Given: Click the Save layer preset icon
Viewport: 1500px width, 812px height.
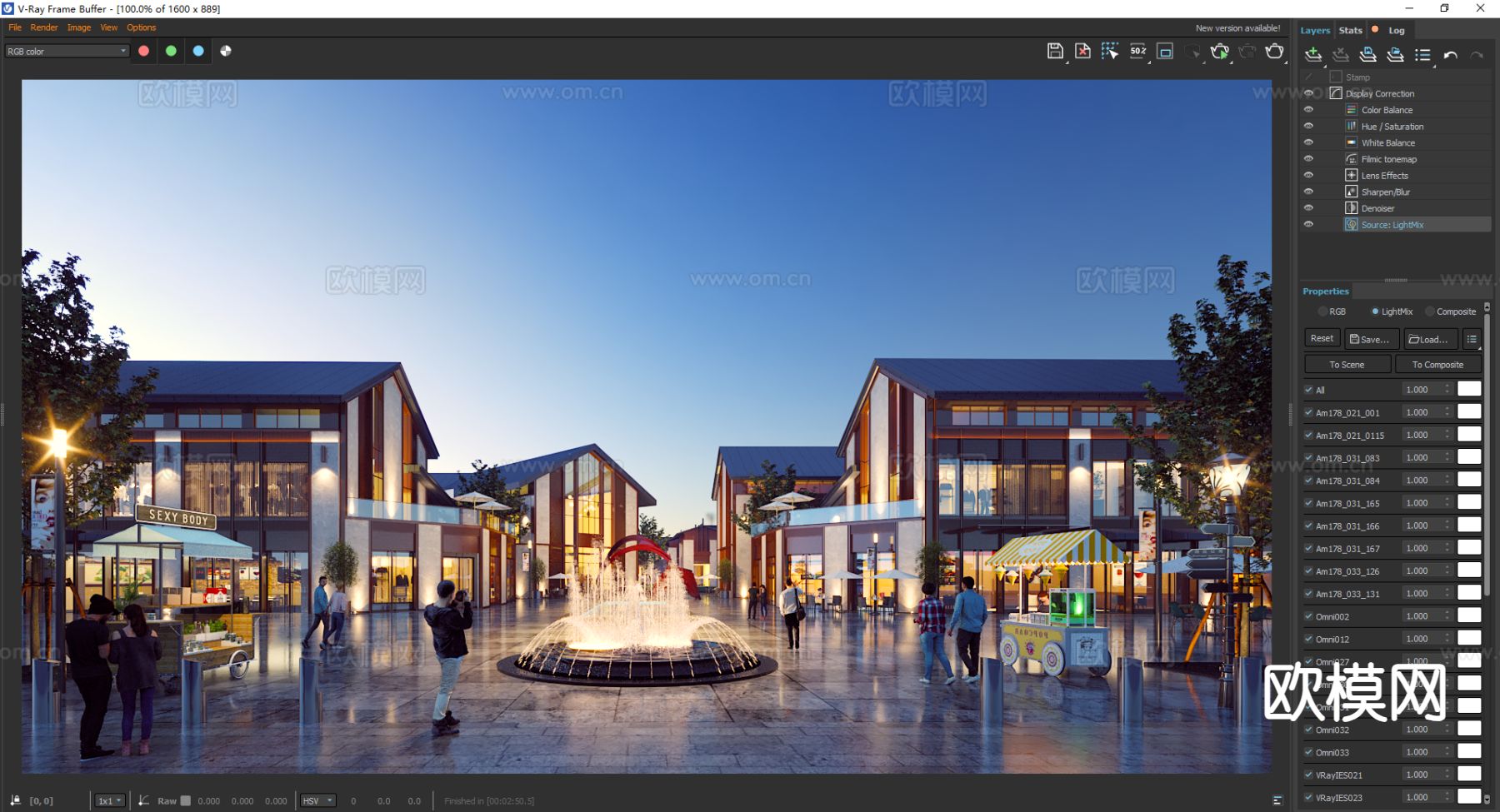Looking at the screenshot, I should click(x=1367, y=55).
